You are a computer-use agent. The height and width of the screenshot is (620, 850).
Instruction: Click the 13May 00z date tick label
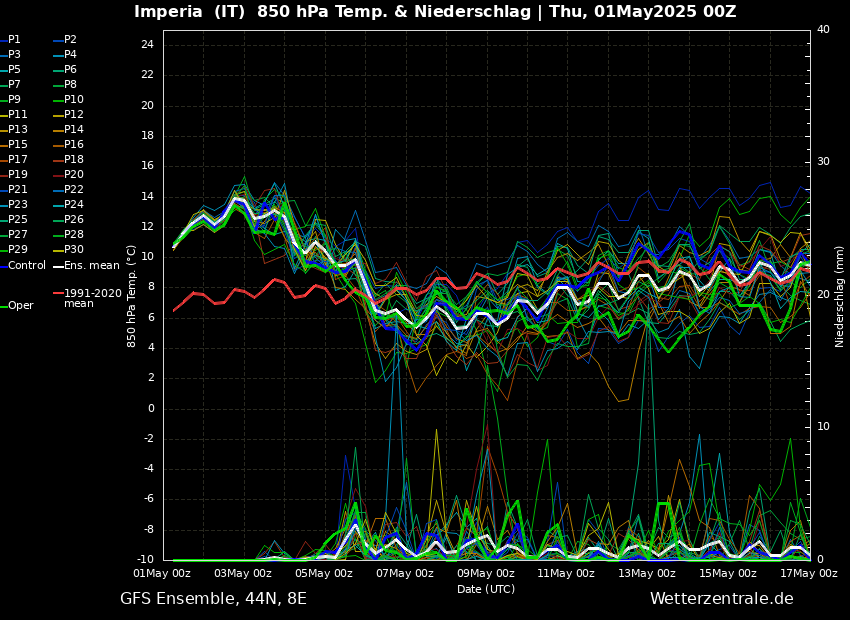click(x=647, y=574)
